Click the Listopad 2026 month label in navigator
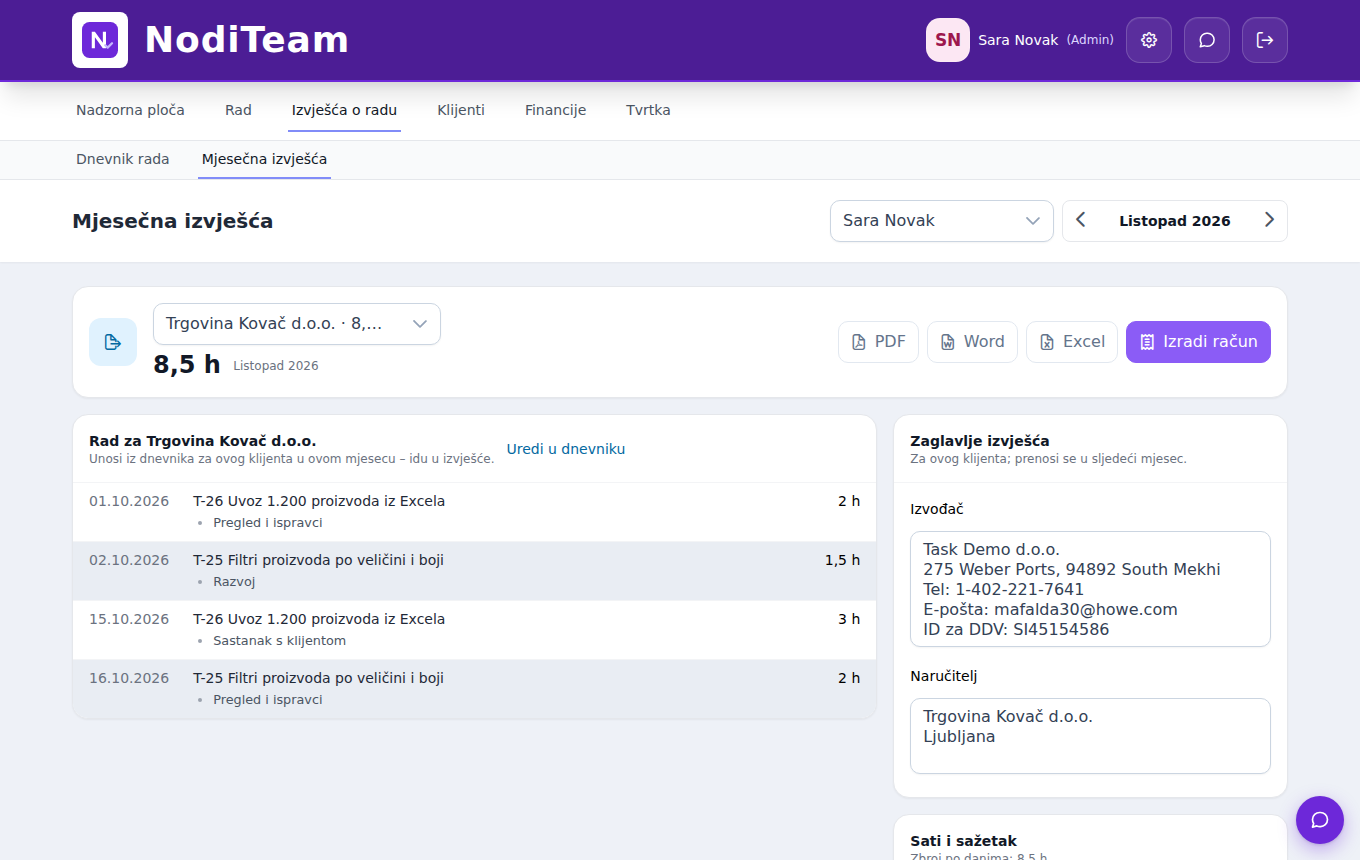Image resolution: width=1360 pixels, height=860 pixels. (1175, 221)
